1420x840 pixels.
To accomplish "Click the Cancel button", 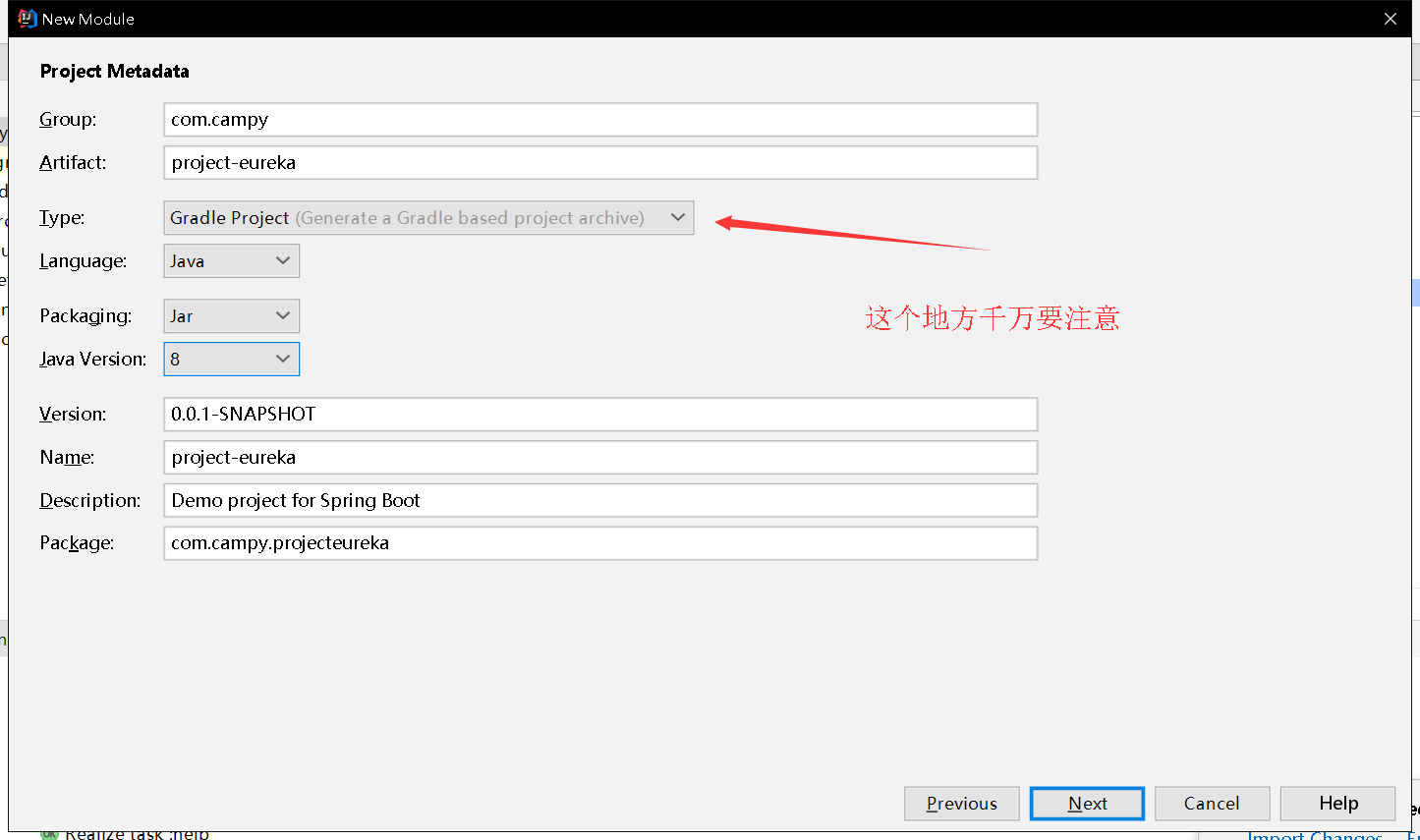I will (1212, 803).
